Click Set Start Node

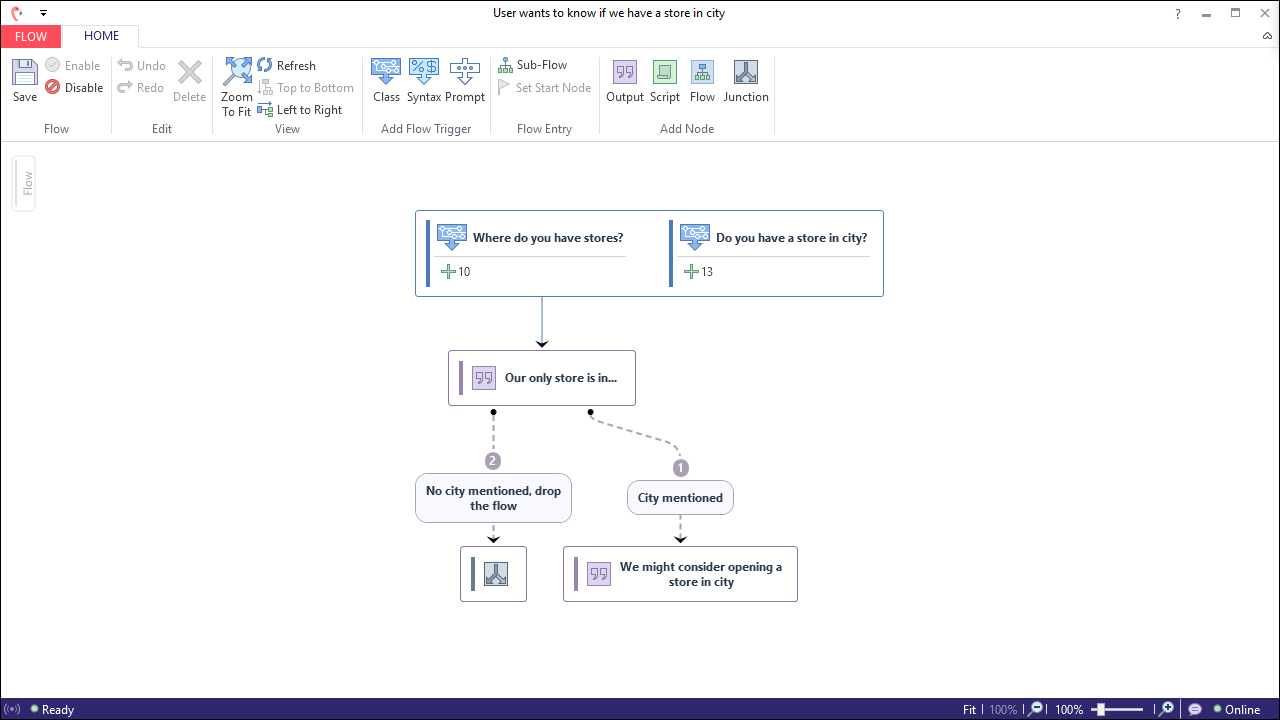[545, 87]
